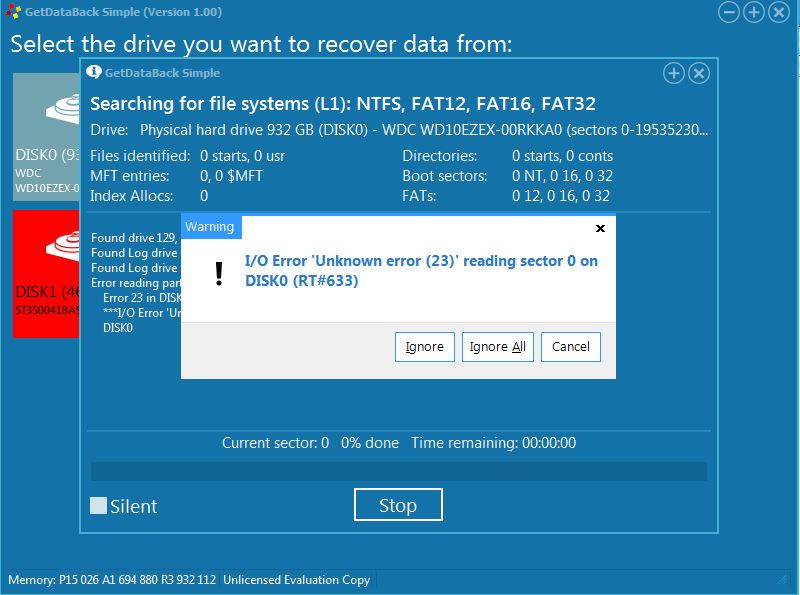Click Ignore in the Warning dialog
The height and width of the screenshot is (595, 800).
(x=424, y=347)
